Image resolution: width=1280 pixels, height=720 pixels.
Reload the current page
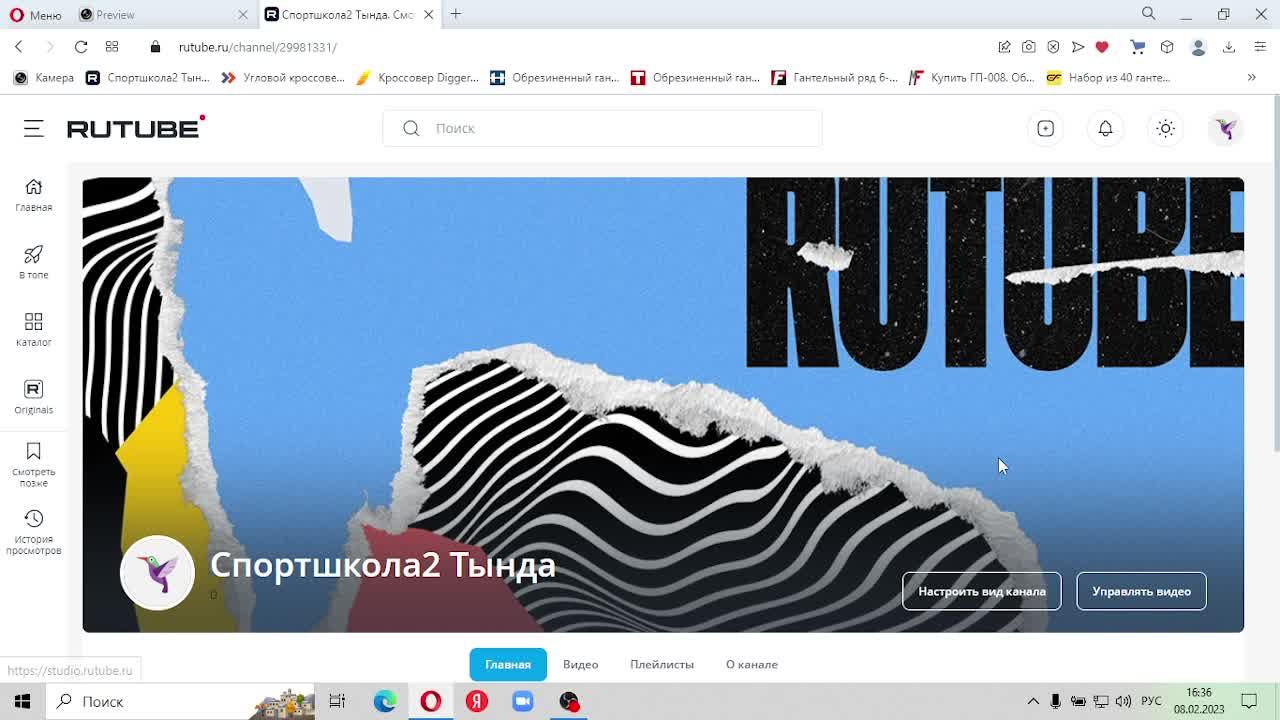[81, 47]
